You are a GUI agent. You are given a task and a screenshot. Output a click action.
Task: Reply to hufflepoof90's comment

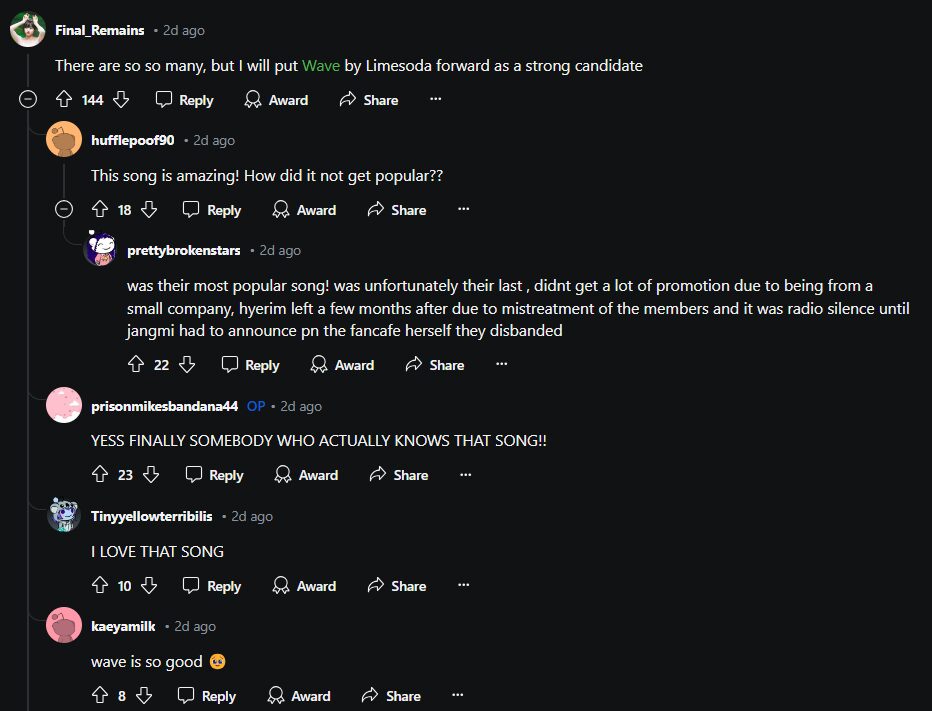pos(211,210)
